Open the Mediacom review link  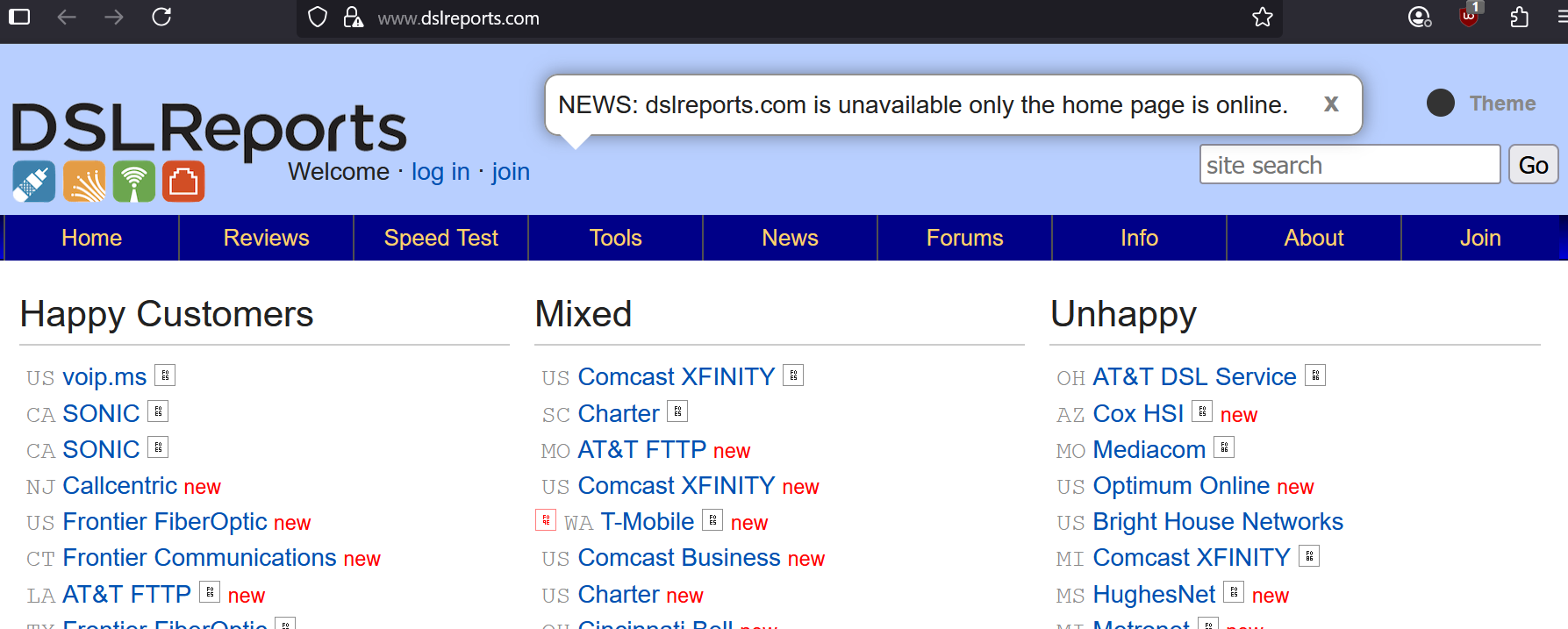(1149, 449)
